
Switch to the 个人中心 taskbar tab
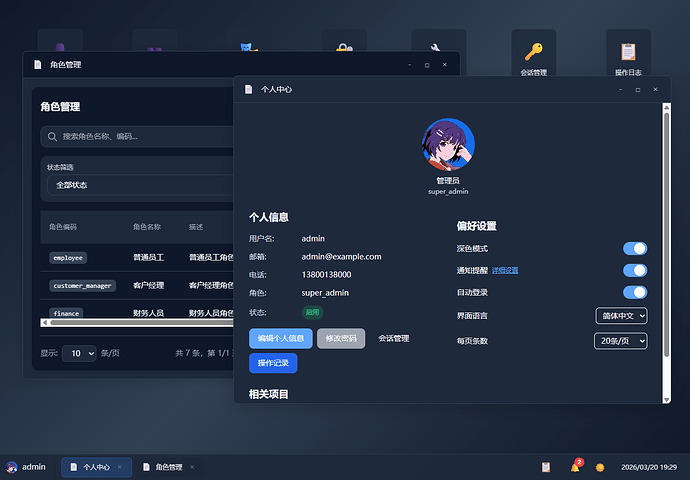[x=96, y=467]
